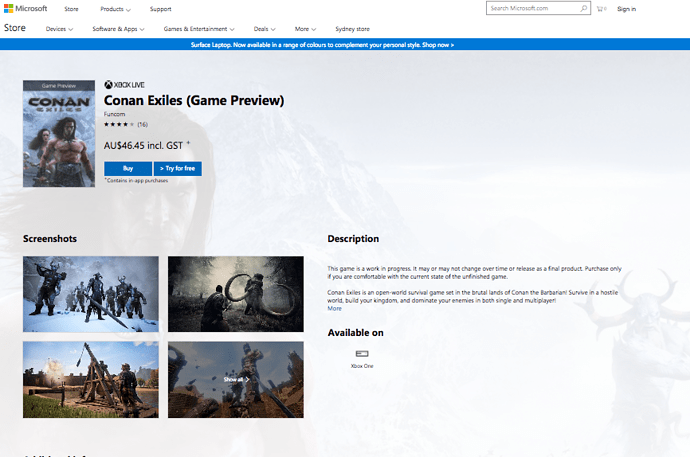690x457 pixels.
Task: Open the Products dropdown in top bar
Action: tap(115, 9)
